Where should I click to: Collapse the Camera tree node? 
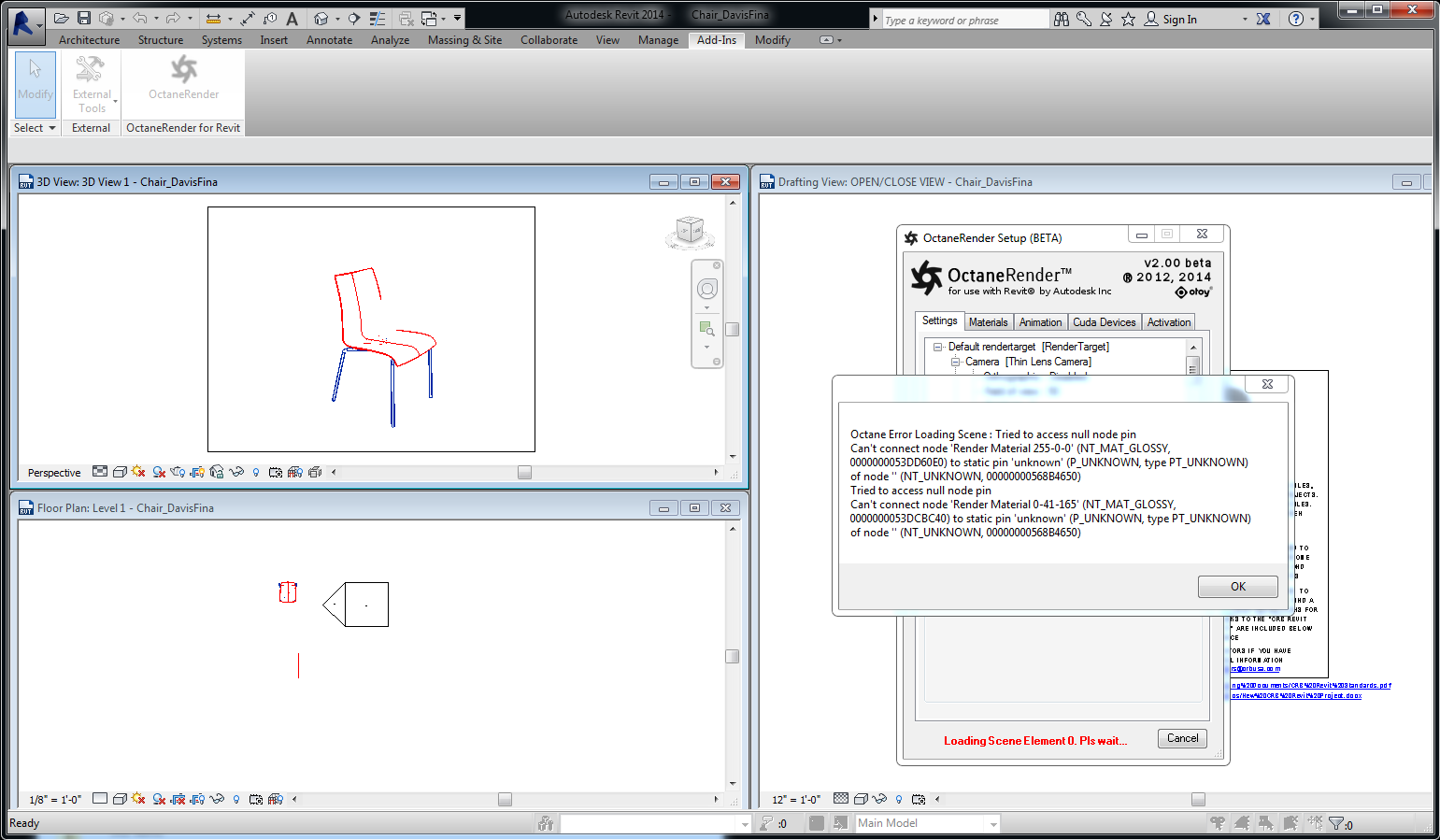click(955, 362)
